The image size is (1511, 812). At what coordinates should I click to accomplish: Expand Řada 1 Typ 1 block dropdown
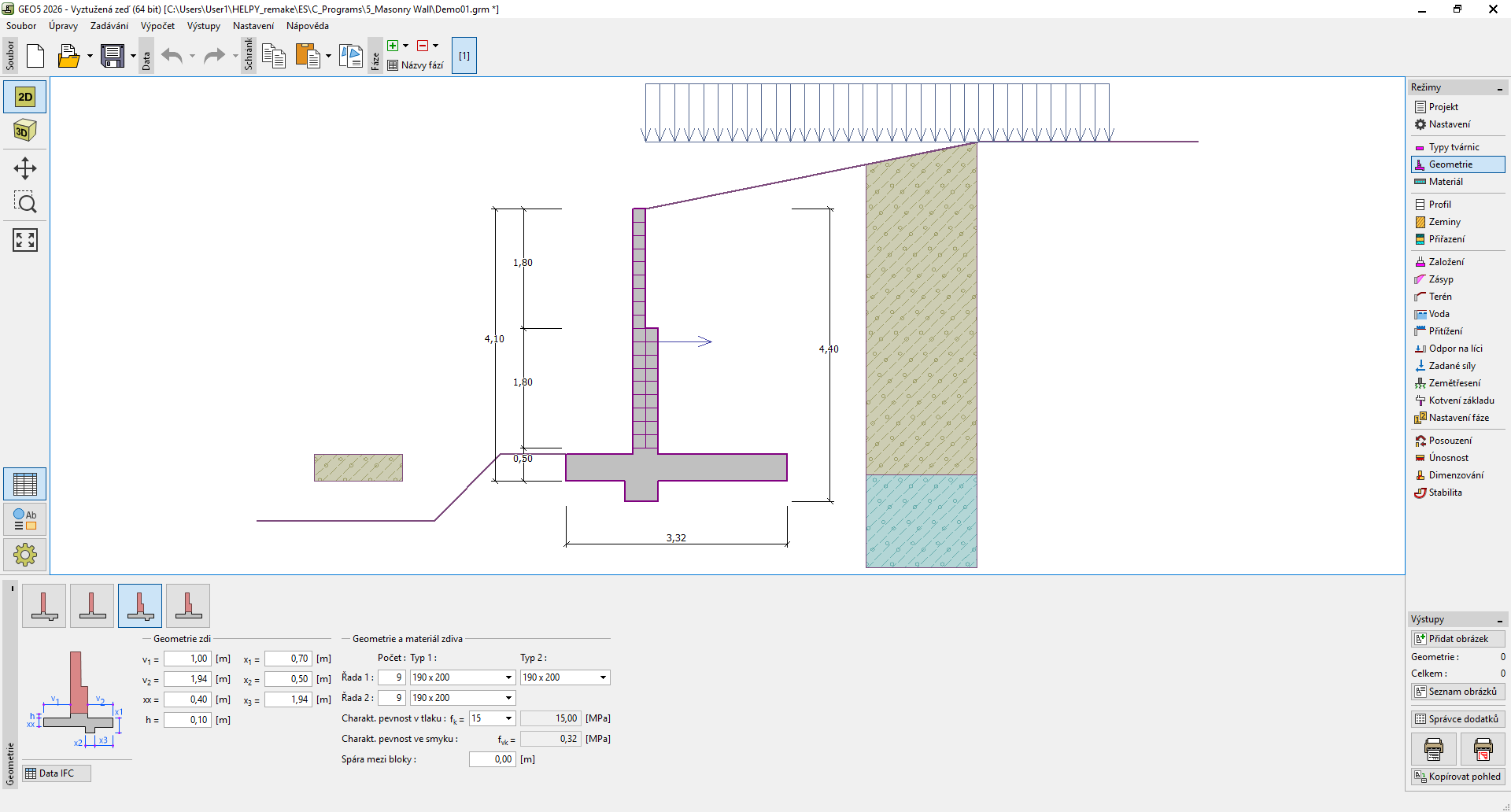tap(508, 677)
